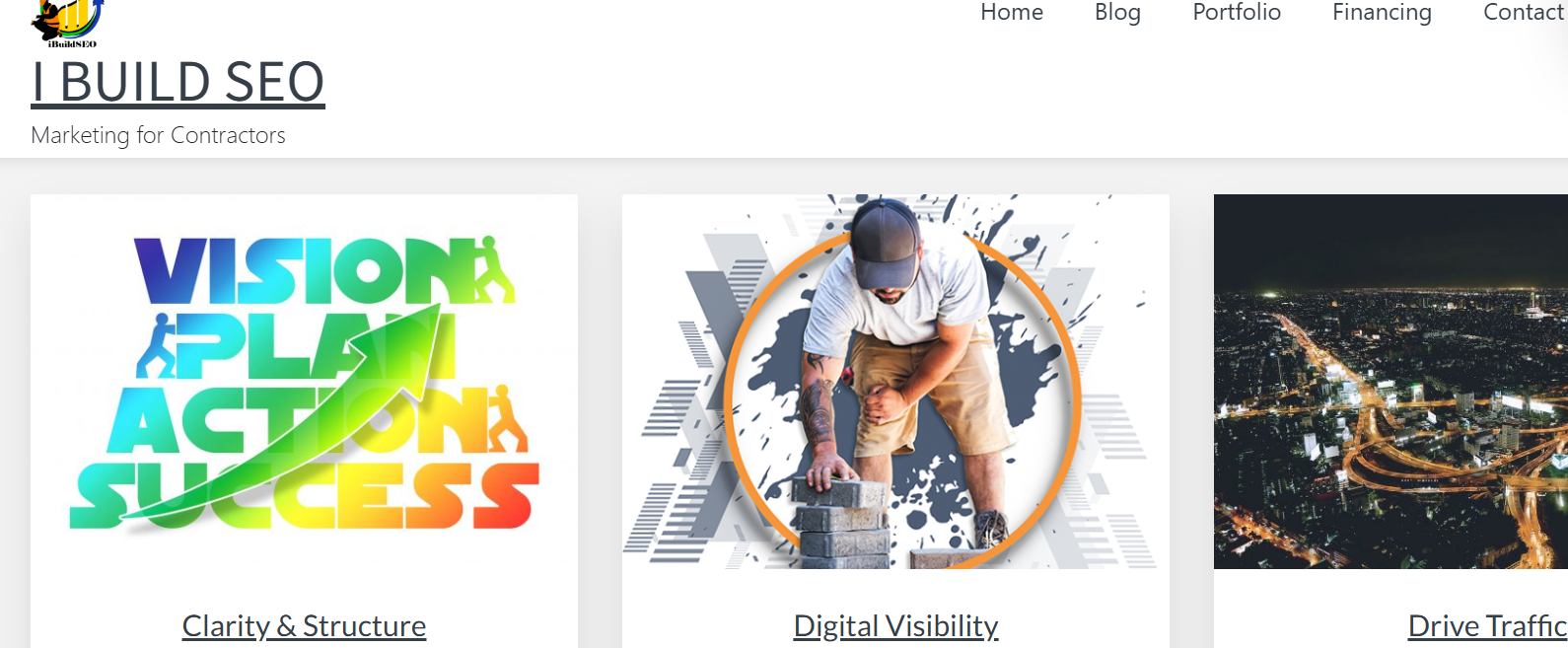This screenshot has width=1568, height=648.
Task: Navigate to the Contact page
Action: (x=1525, y=12)
